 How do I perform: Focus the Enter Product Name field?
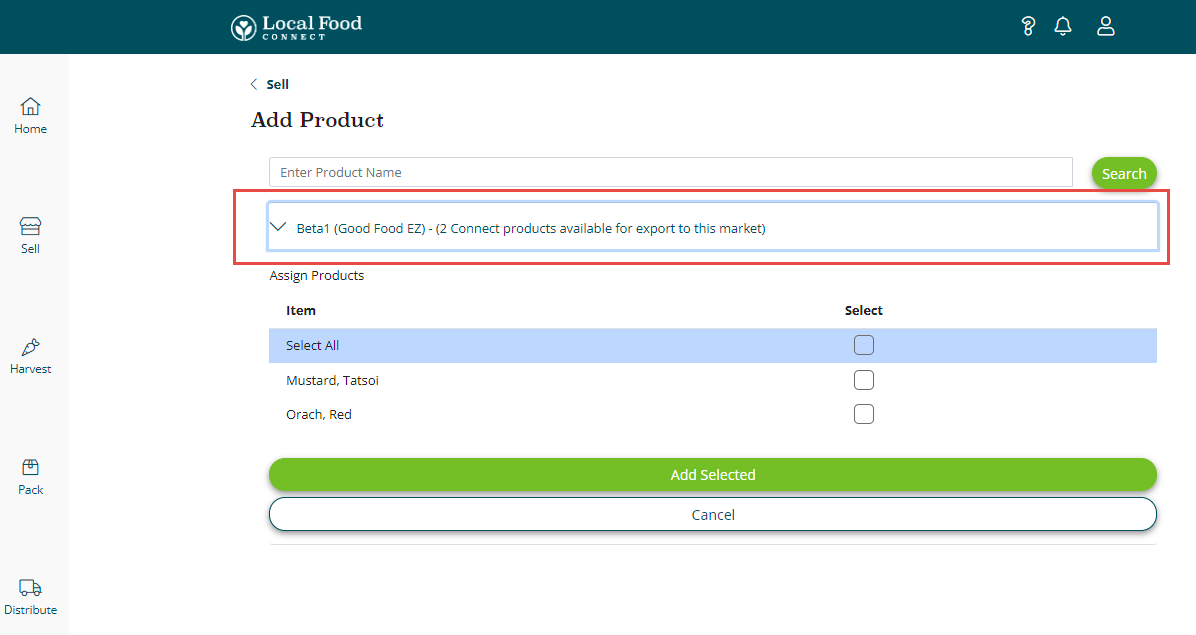(x=670, y=172)
